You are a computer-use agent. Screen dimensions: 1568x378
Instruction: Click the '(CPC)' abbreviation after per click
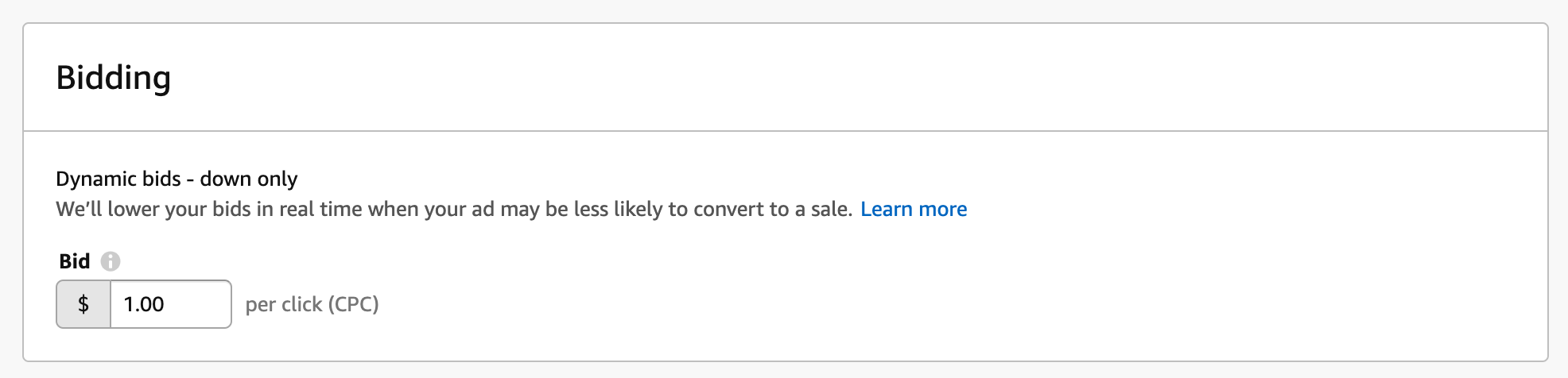coord(353,304)
